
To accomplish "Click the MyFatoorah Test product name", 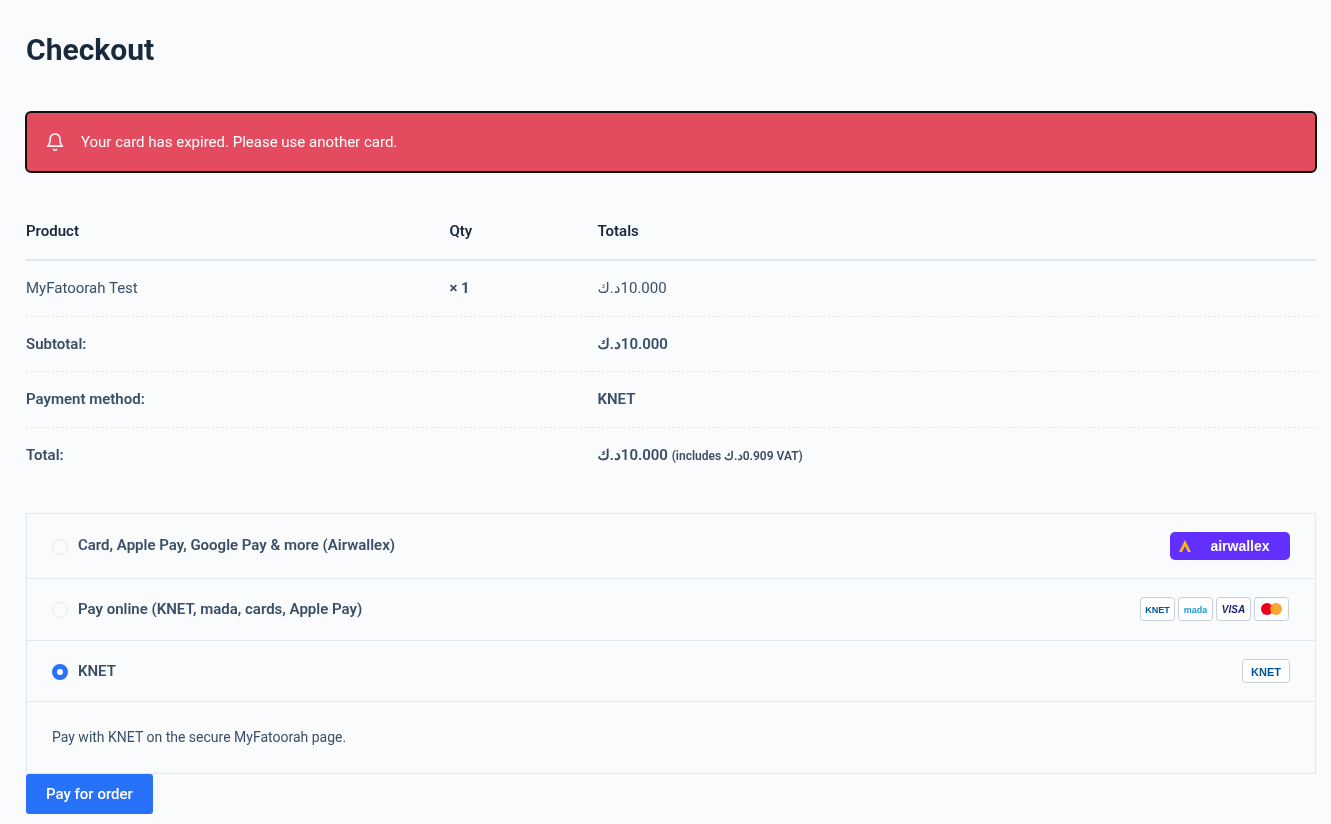I will click(82, 288).
